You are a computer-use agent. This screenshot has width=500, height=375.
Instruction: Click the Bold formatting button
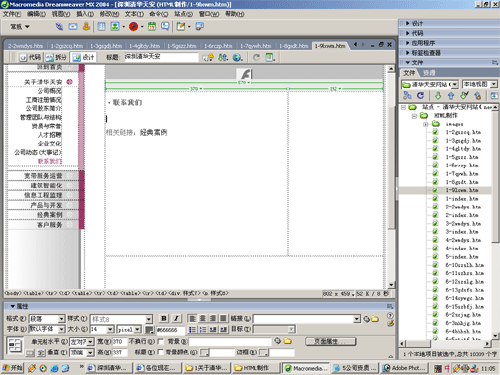[x=164, y=318]
